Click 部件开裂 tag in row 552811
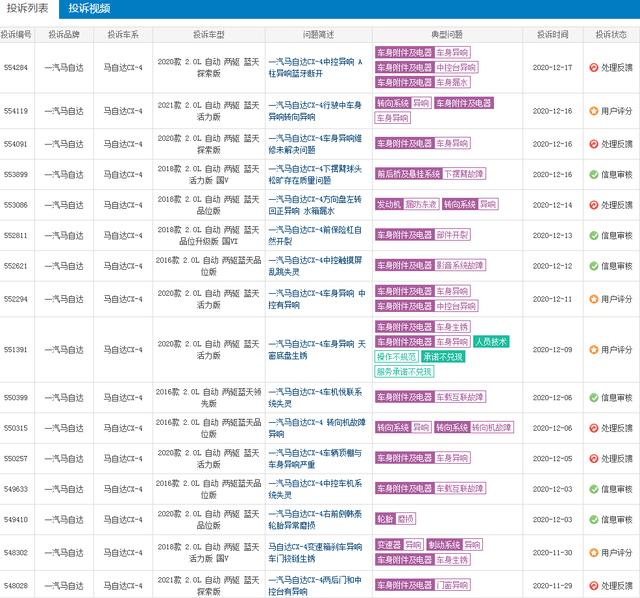This screenshot has width=640, height=598. (452, 235)
